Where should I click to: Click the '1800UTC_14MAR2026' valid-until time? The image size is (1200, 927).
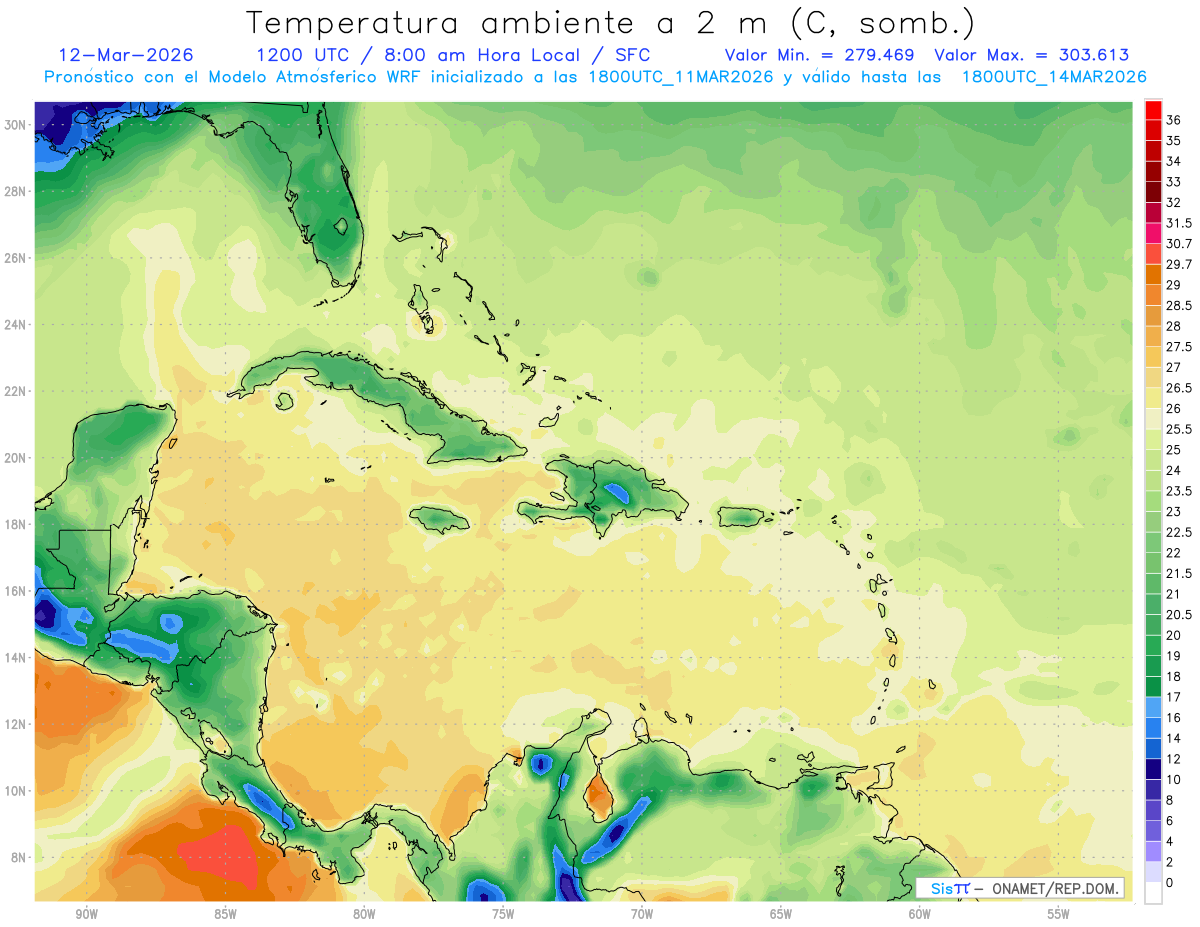(x=1054, y=77)
